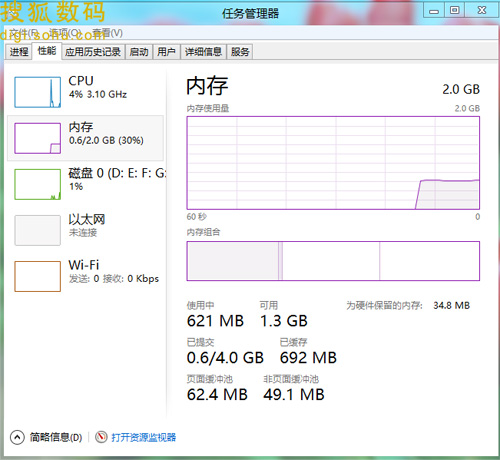
Task: Click the 692 MB cached value
Action: [x=308, y=358]
